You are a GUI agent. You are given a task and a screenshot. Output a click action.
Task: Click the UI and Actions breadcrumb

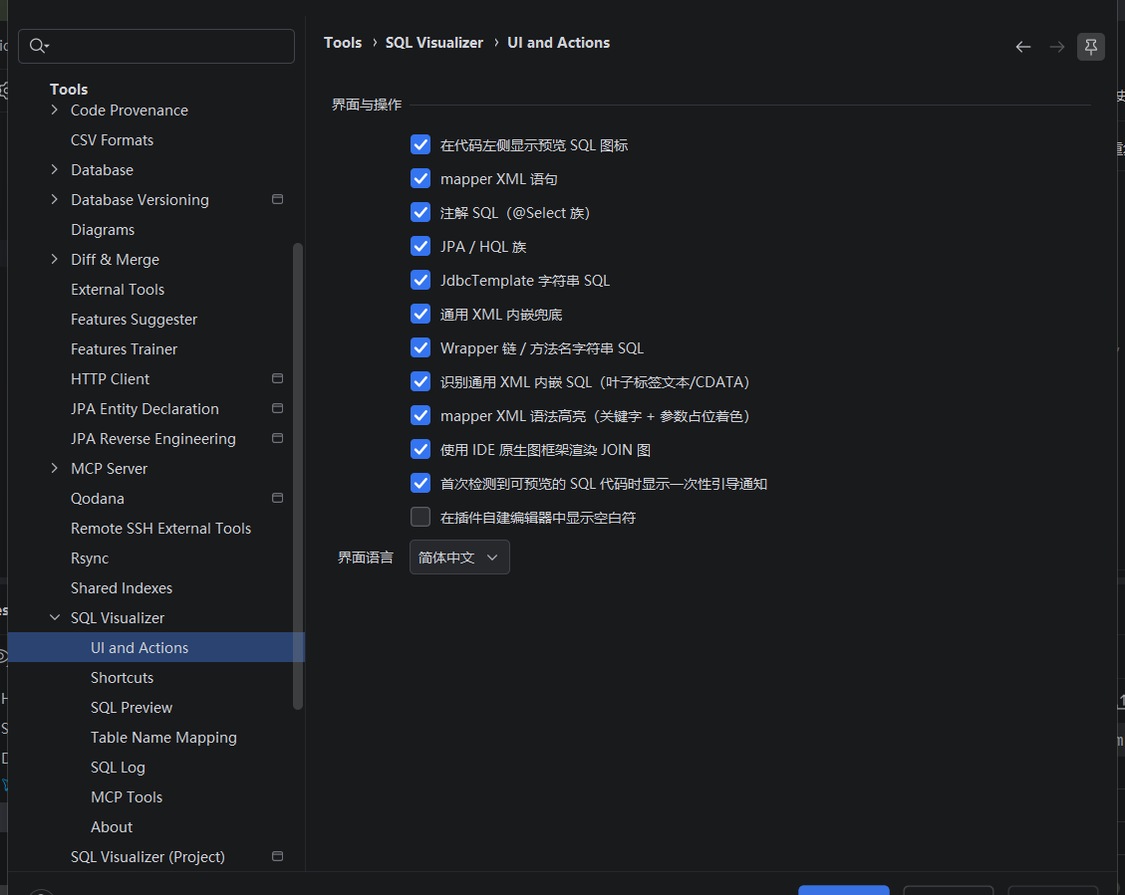coord(558,43)
